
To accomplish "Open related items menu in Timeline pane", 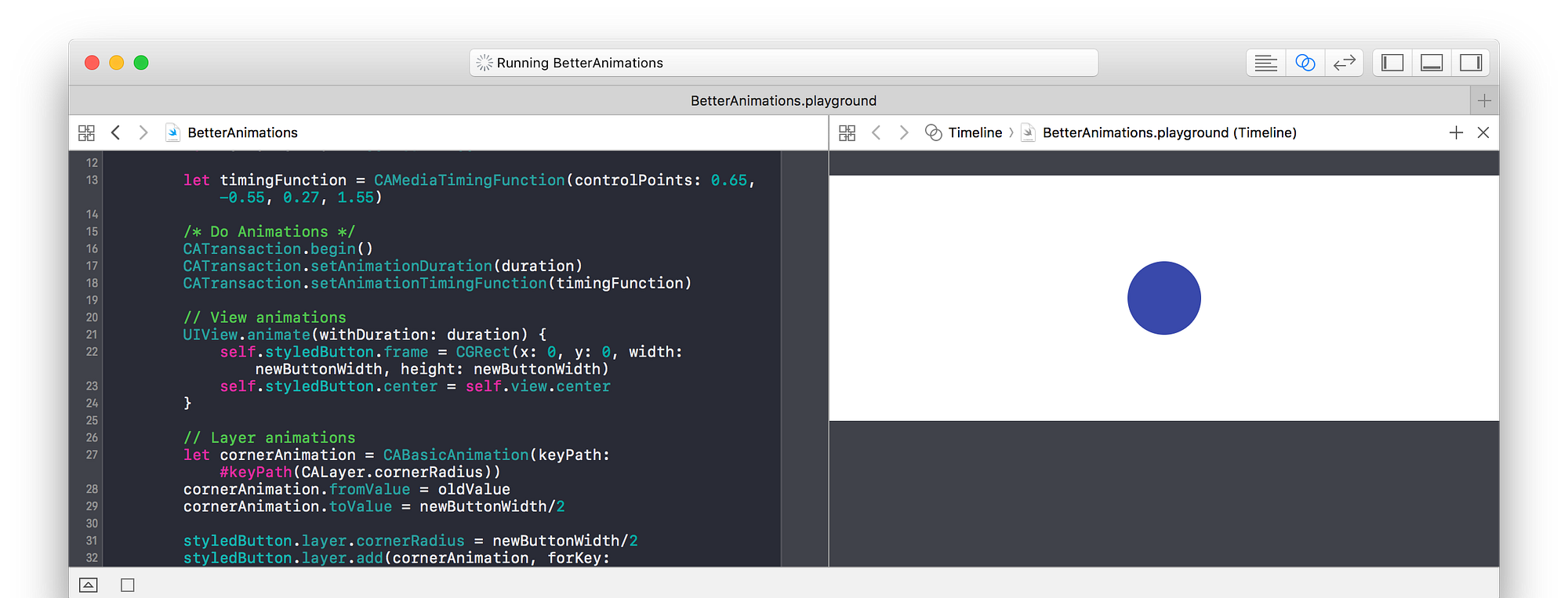I will (x=847, y=133).
